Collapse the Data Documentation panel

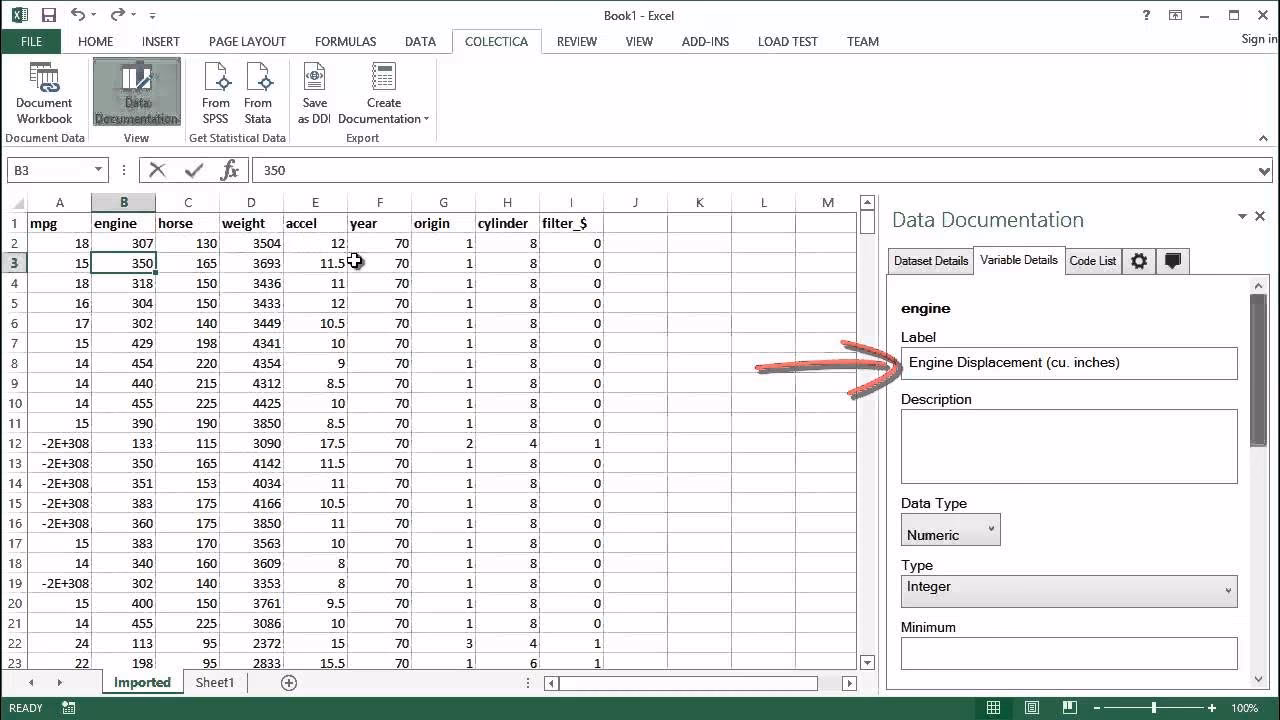pyautogui.click(x=1241, y=216)
